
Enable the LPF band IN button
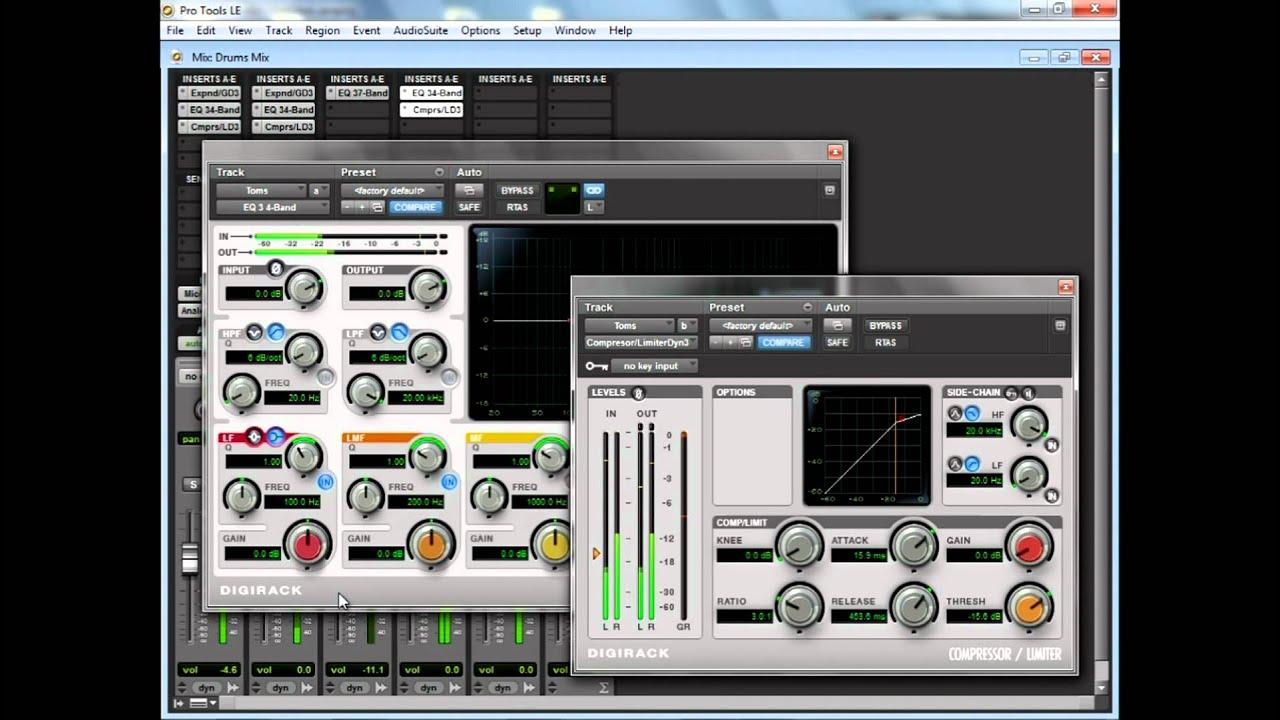[x=450, y=377]
